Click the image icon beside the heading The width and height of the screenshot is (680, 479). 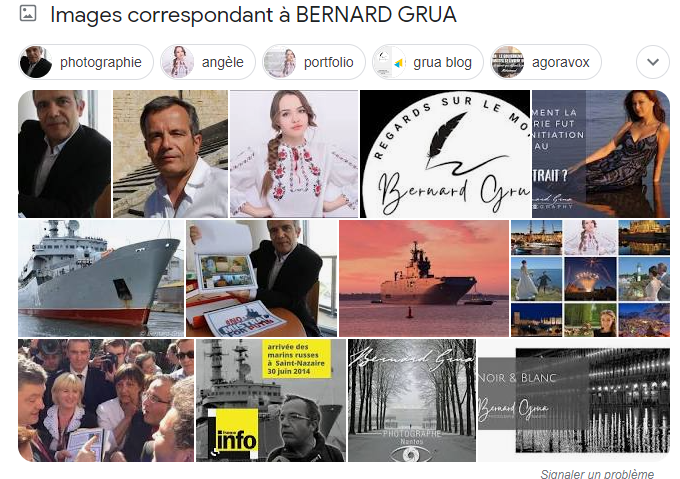tap(28, 13)
